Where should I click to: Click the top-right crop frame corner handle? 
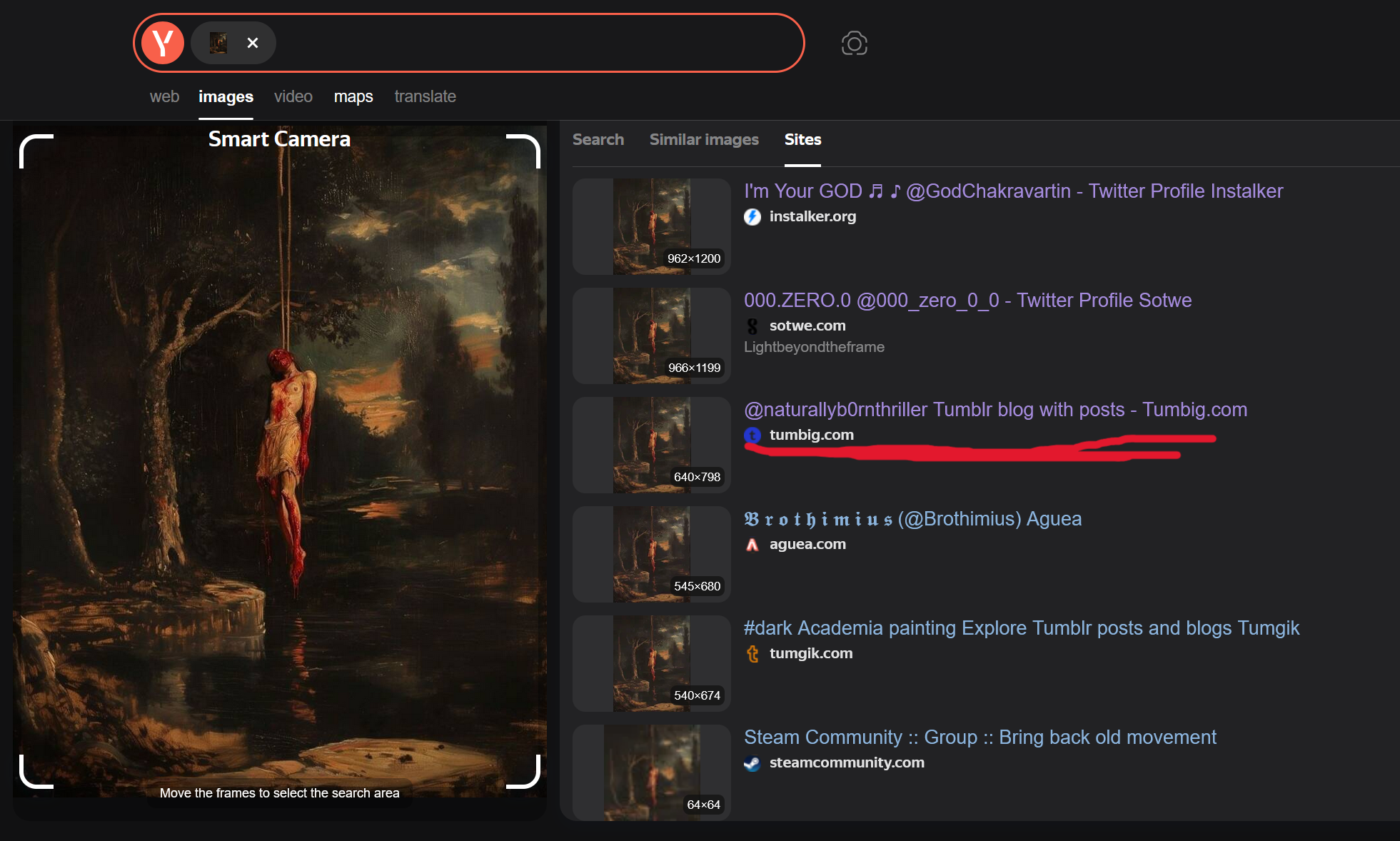pyautogui.click(x=523, y=151)
